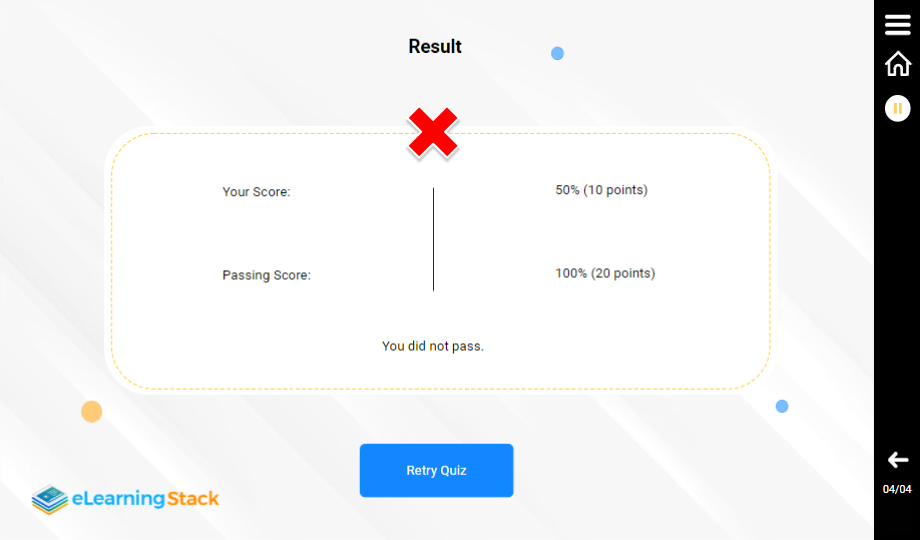Go to the home screen

897,64
